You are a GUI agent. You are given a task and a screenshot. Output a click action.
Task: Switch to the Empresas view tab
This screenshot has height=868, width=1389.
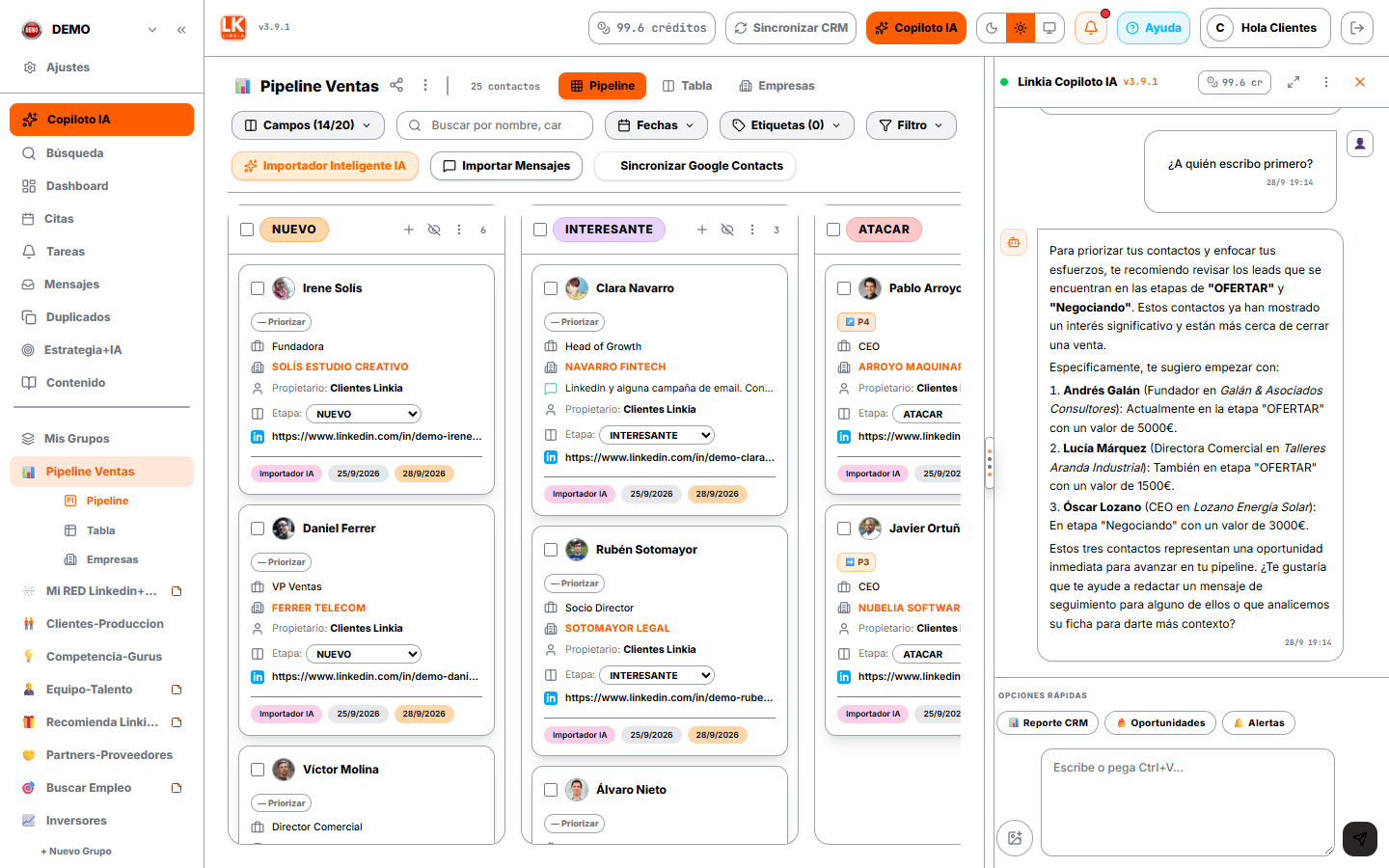point(776,86)
